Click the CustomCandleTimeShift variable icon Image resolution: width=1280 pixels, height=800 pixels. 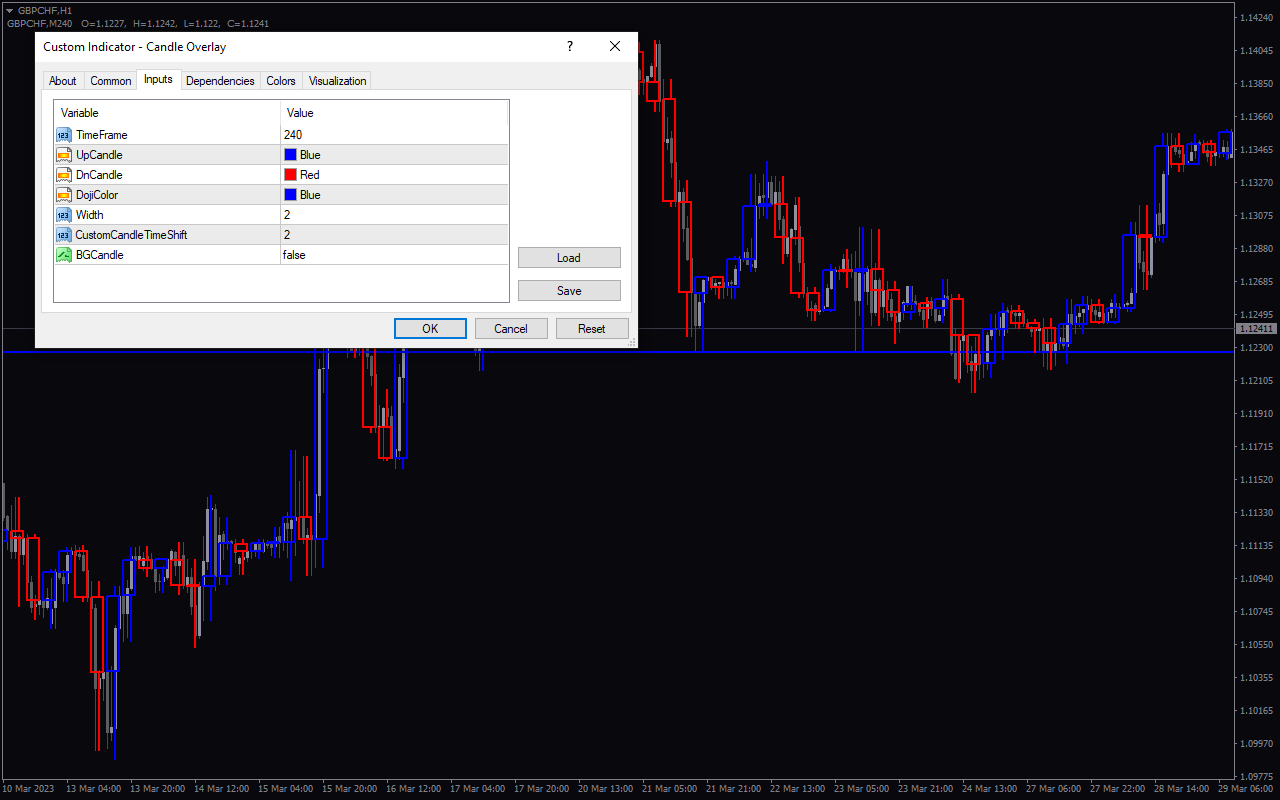(x=64, y=235)
